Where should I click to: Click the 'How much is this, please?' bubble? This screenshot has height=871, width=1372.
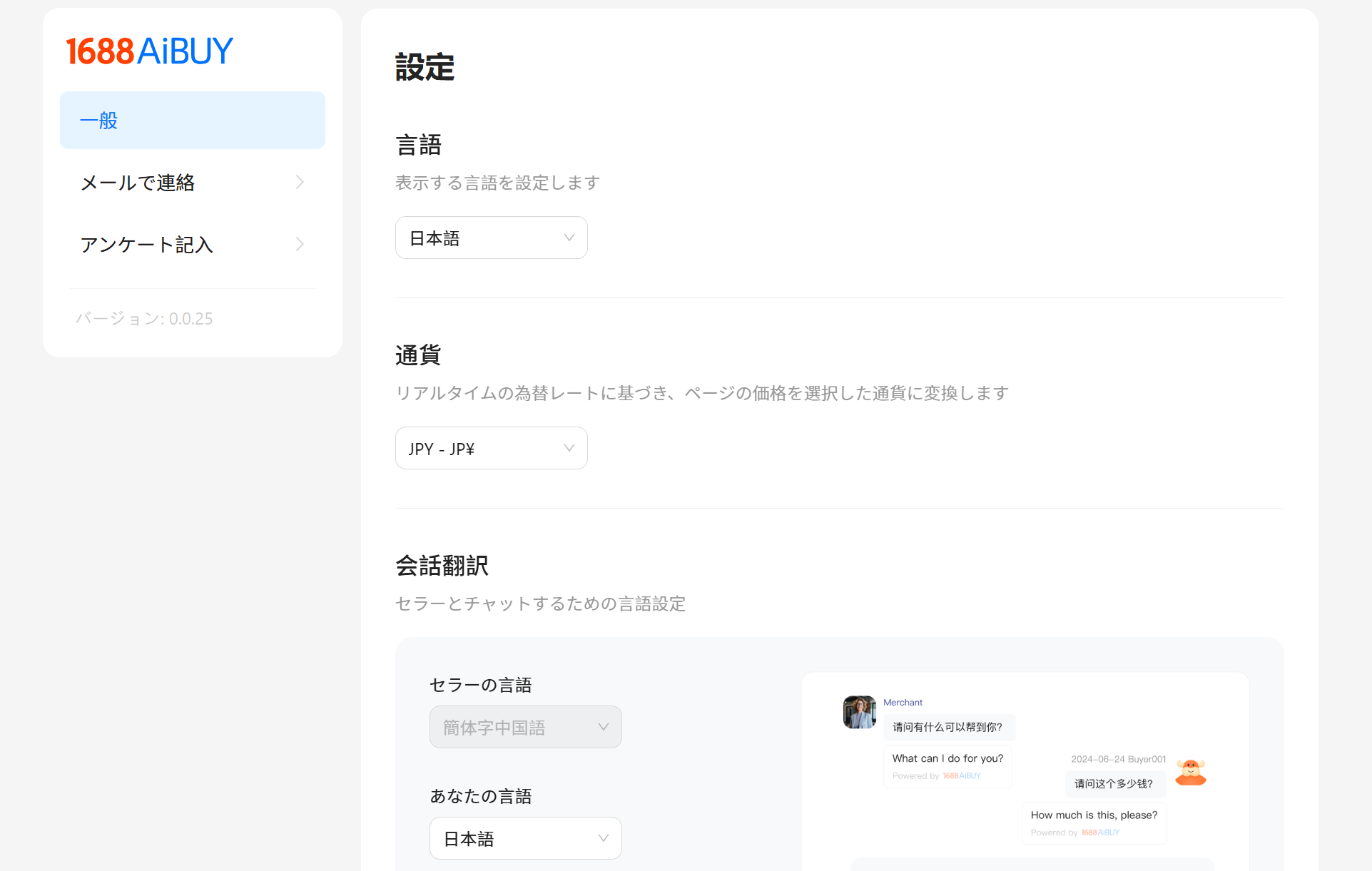(1094, 815)
